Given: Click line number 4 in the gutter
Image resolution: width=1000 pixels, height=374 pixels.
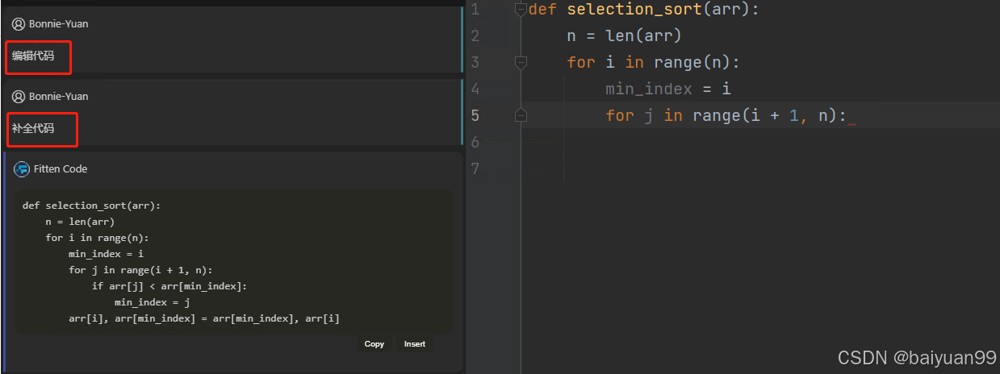Looking at the screenshot, I should tap(474, 89).
